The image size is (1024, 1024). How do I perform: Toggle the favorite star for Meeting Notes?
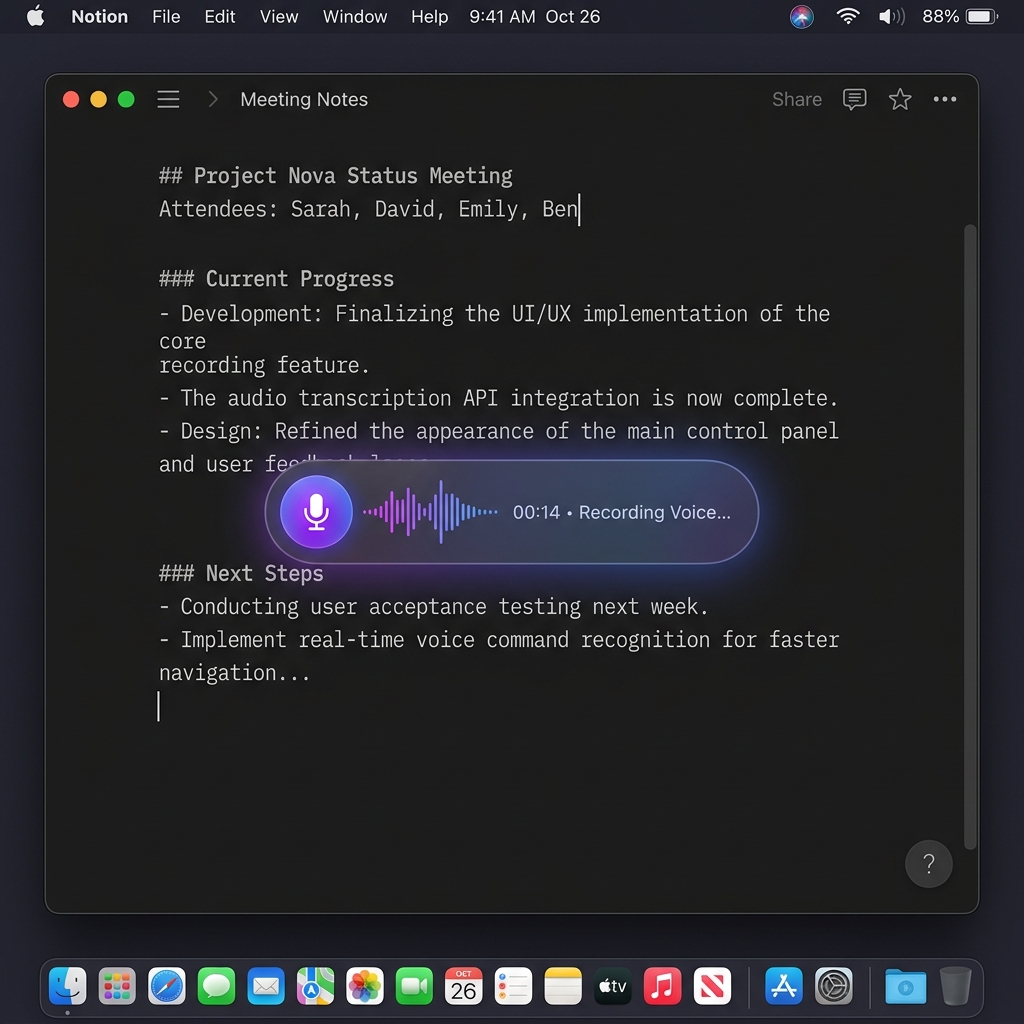pyautogui.click(x=900, y=99)
